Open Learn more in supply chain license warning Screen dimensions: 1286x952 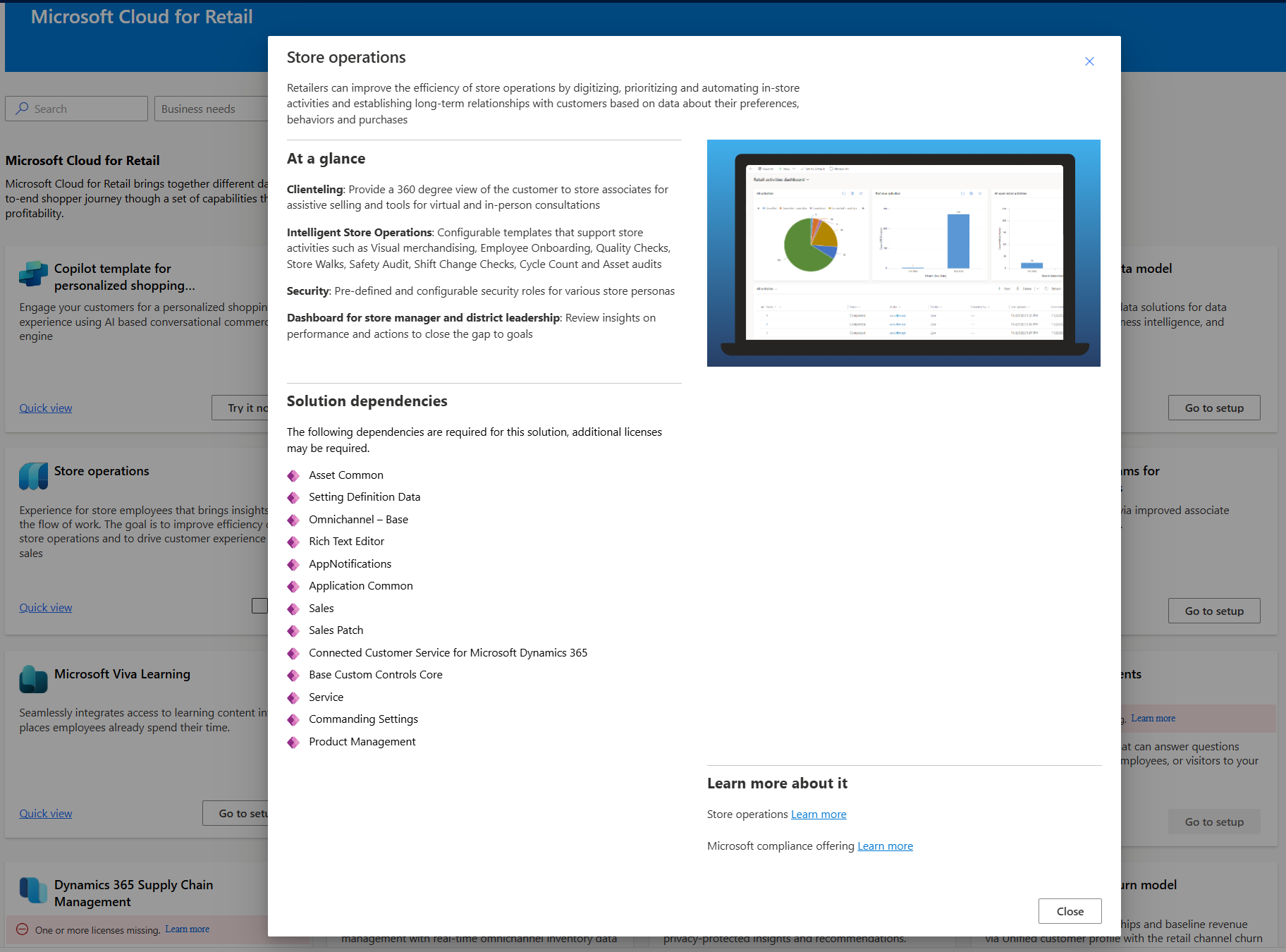tap(187, 929)
